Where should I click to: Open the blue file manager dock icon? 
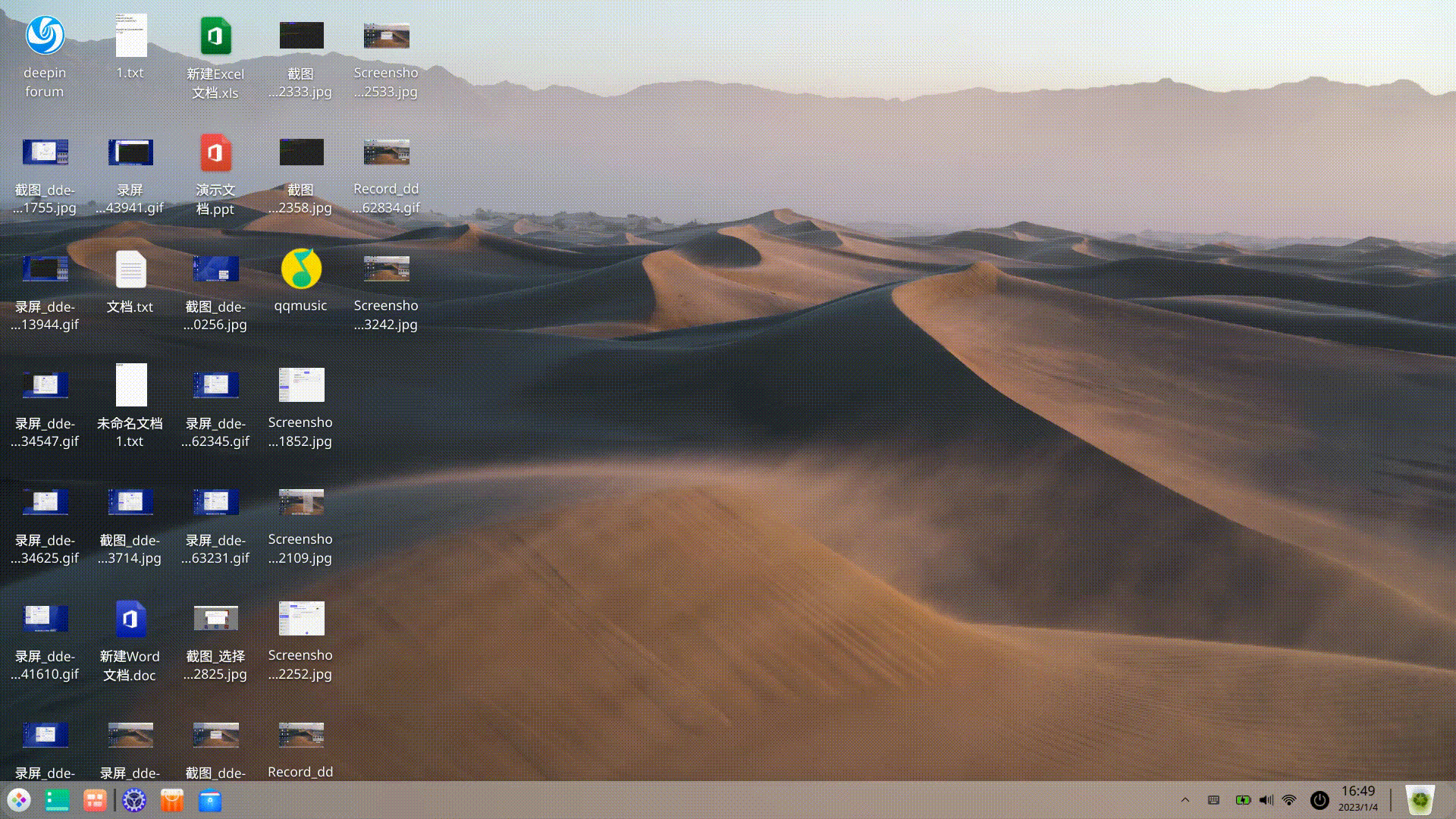pos(210,800)
